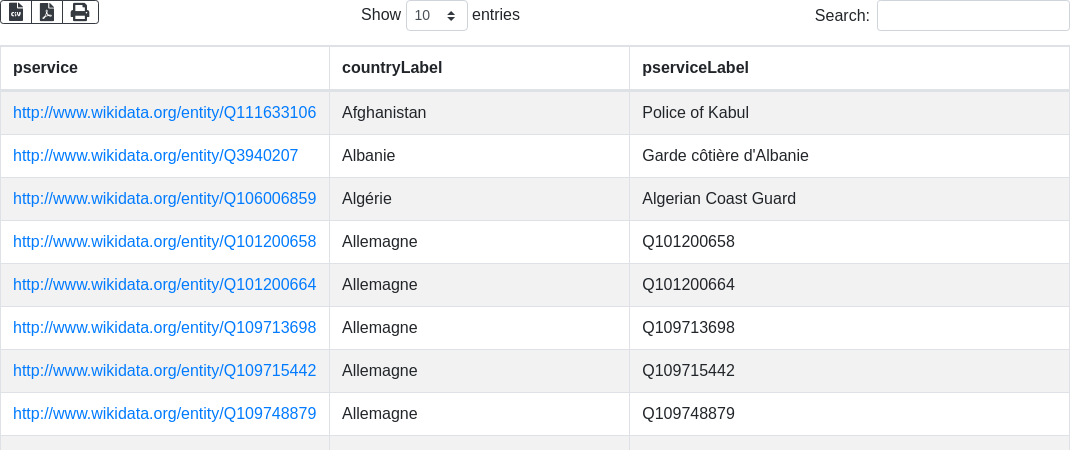This screenshot has width=1070, height=450.
Task: Export table as CSV file
Action: point(16,12)
